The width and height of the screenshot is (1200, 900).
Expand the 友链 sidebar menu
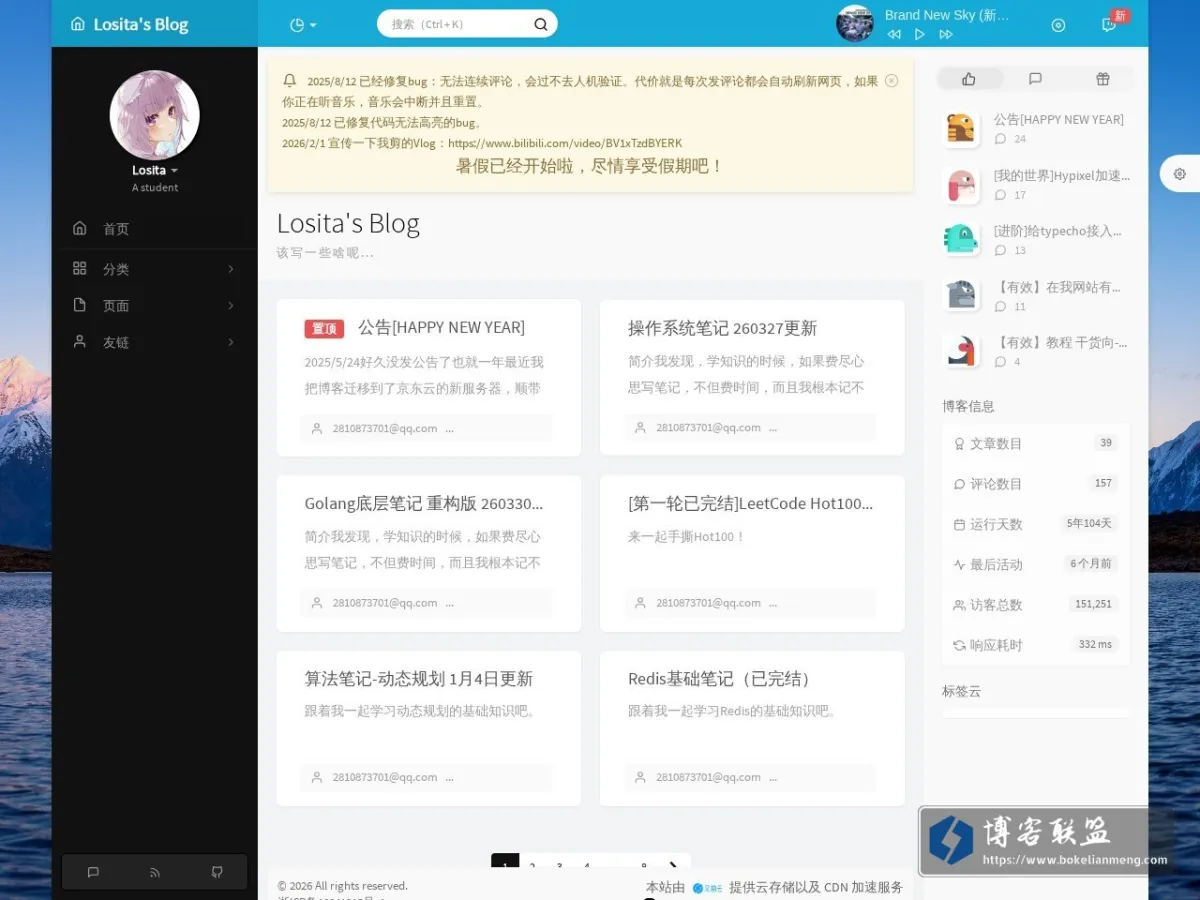tap(155, 342)
